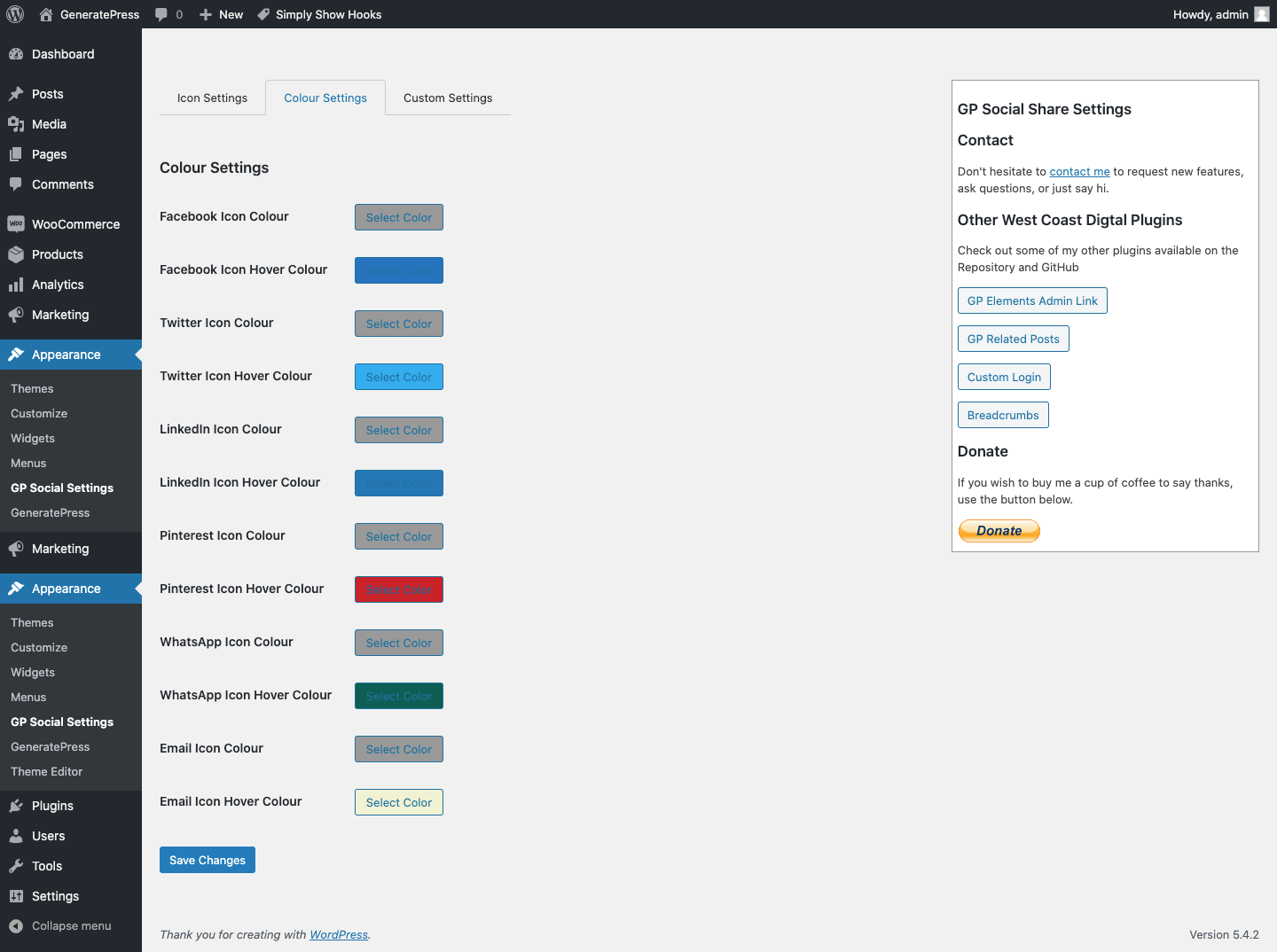
Task: Open Simply Show Hooks in admin bar
Action: [x=319, y=14]
